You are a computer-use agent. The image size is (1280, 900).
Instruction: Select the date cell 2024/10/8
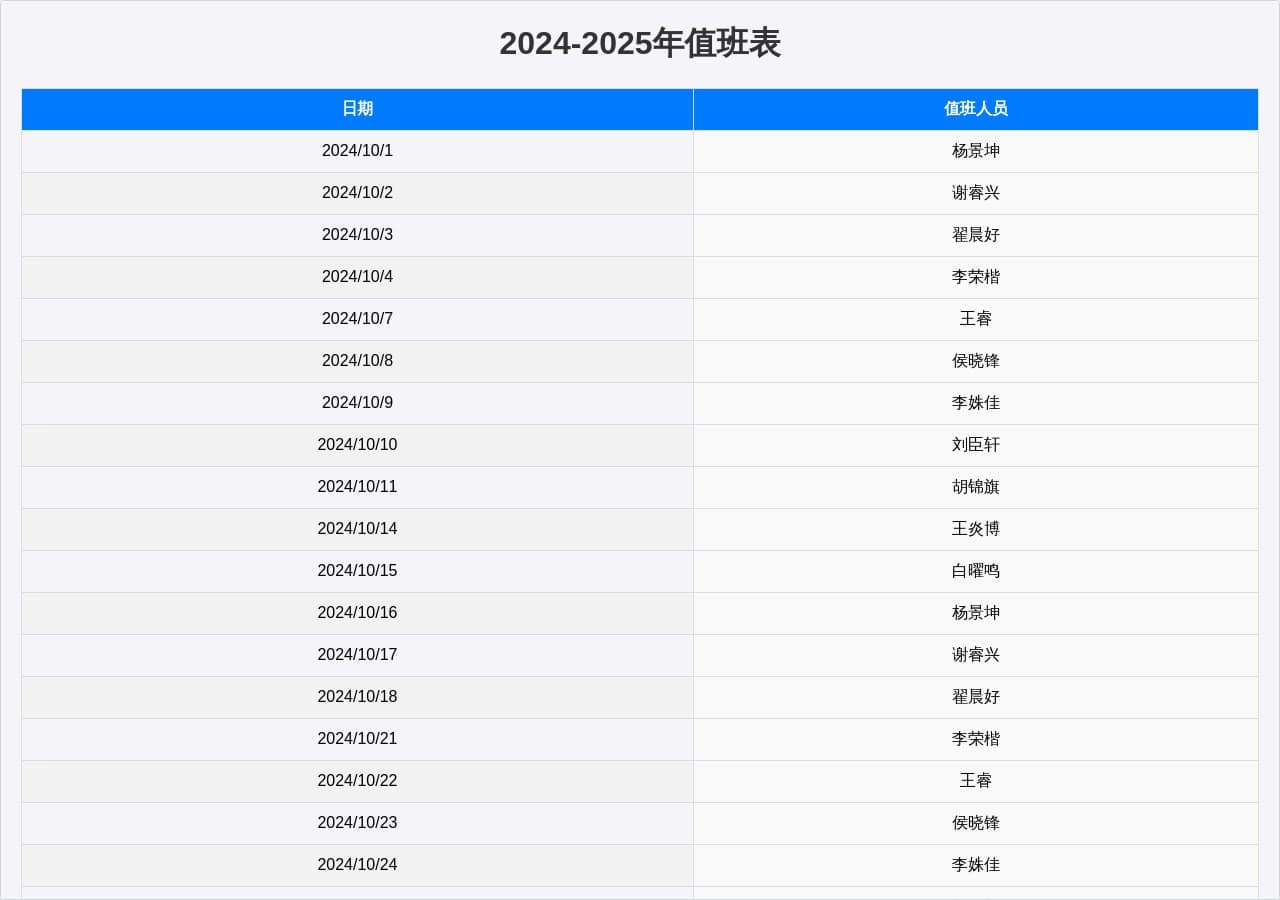tap(357, 361)
